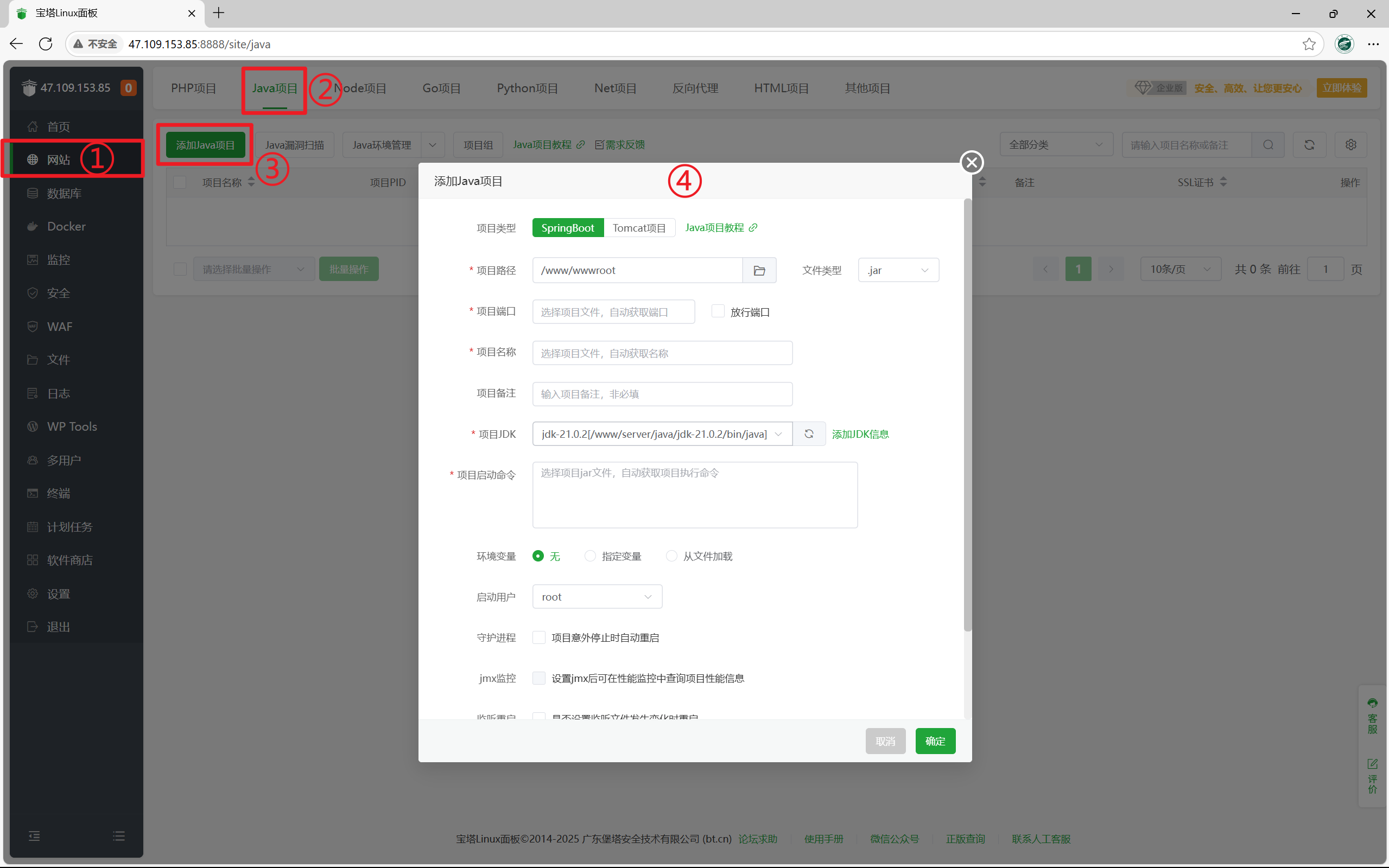Image resolution: width=1389 pixels, height=868 pixels.
Task: Click the refresh icon next to the JDK dropdown
Action: tap(808, 434)
